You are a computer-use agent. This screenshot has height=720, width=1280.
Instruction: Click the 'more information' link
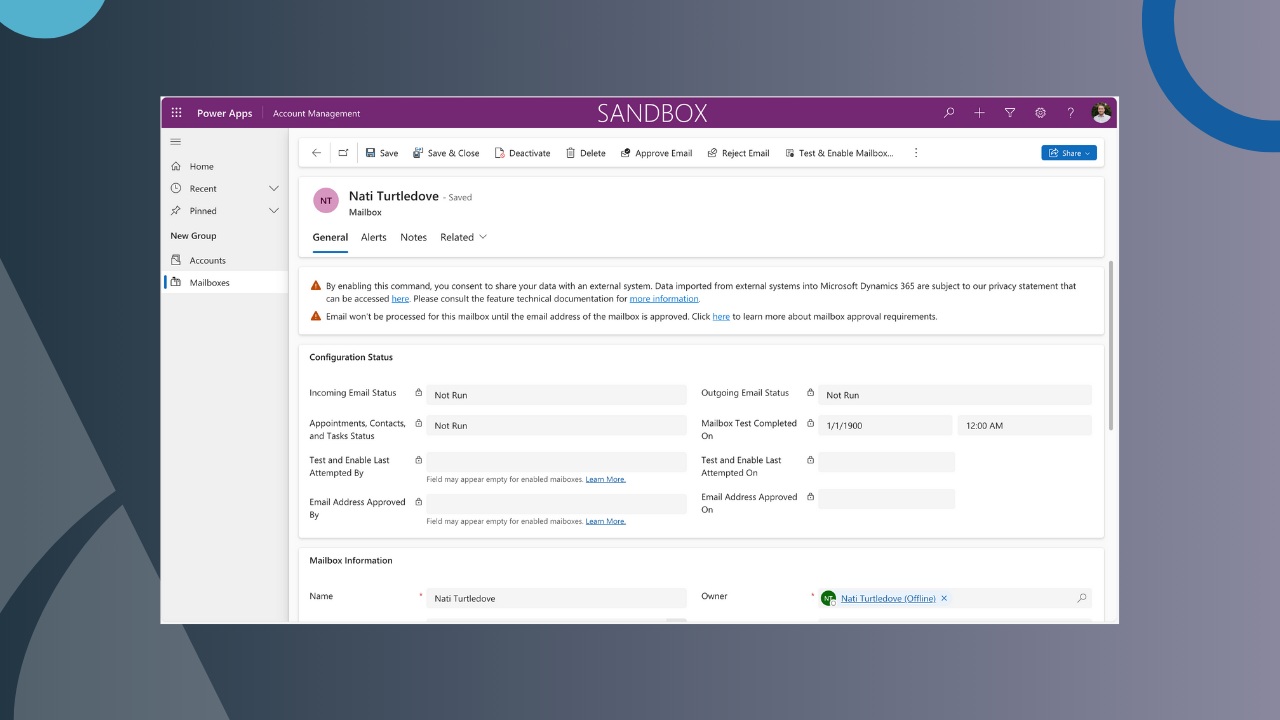coord(664,299)
